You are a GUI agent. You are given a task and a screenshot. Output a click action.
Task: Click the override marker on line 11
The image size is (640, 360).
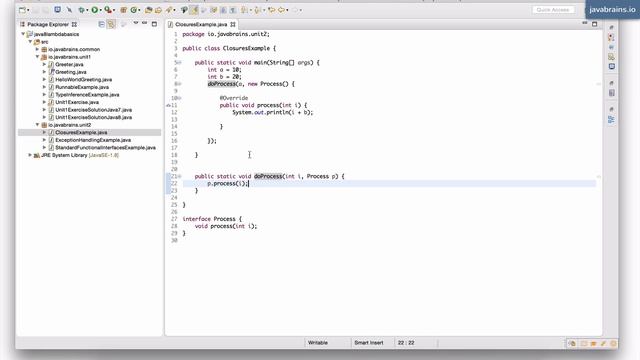168,105
